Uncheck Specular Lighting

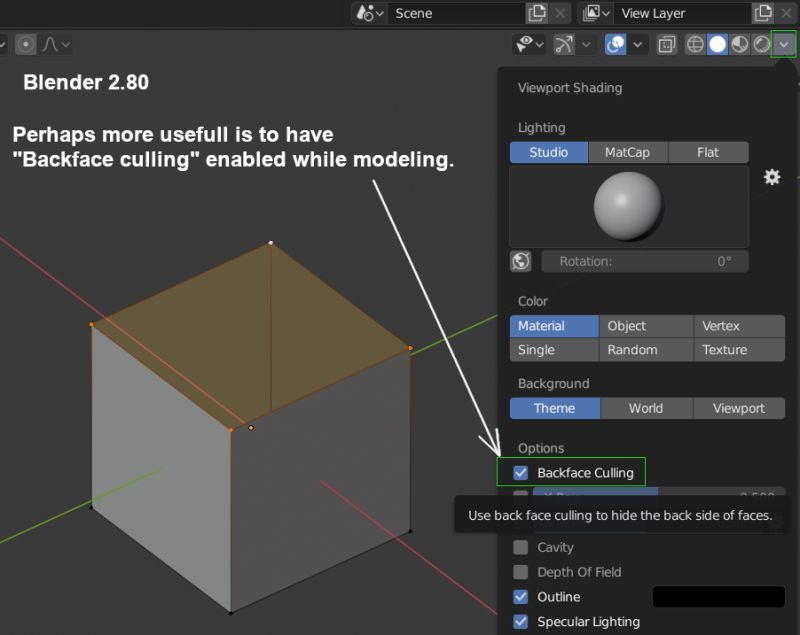520,621
